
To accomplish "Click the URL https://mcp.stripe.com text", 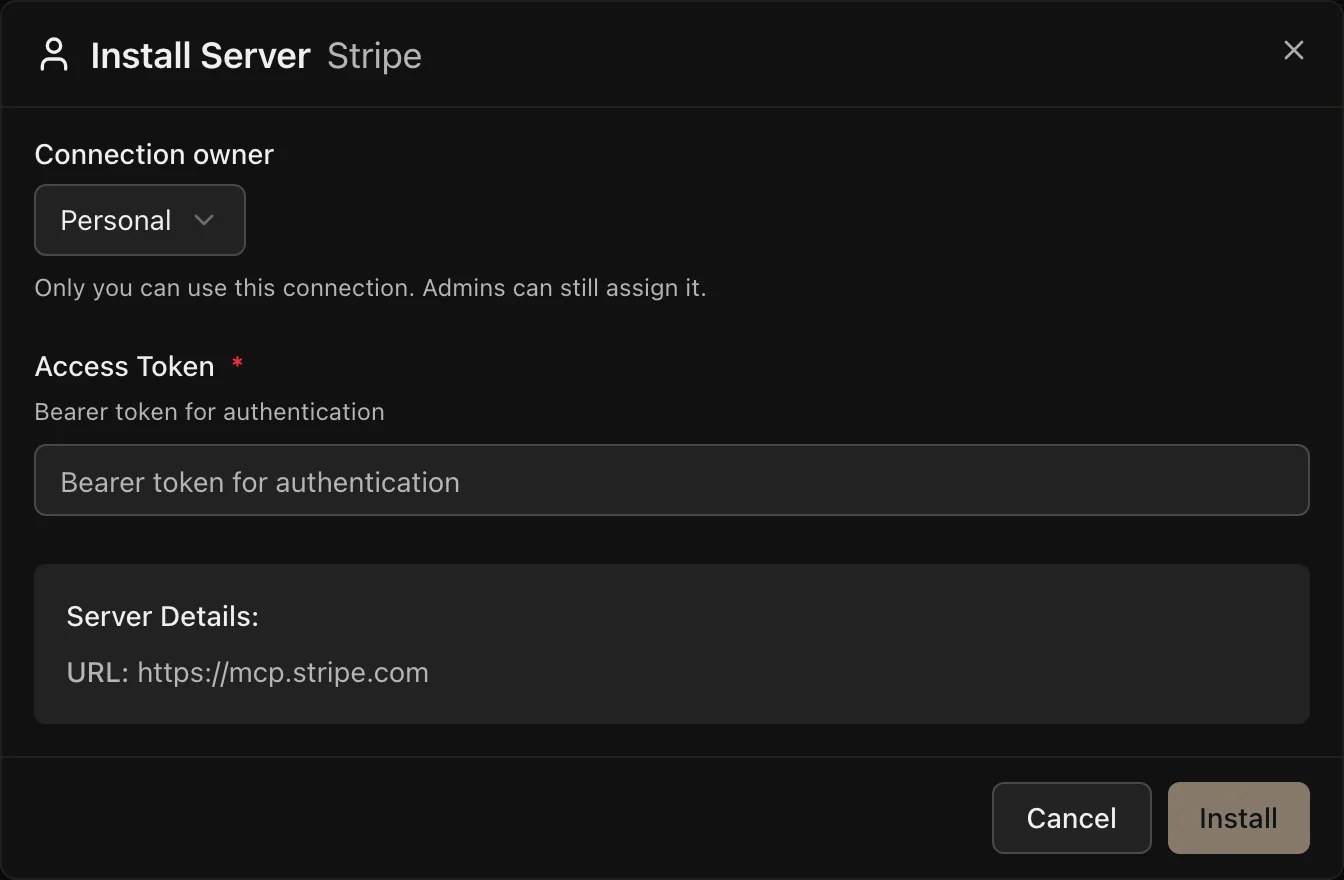I will coord(248,672).
